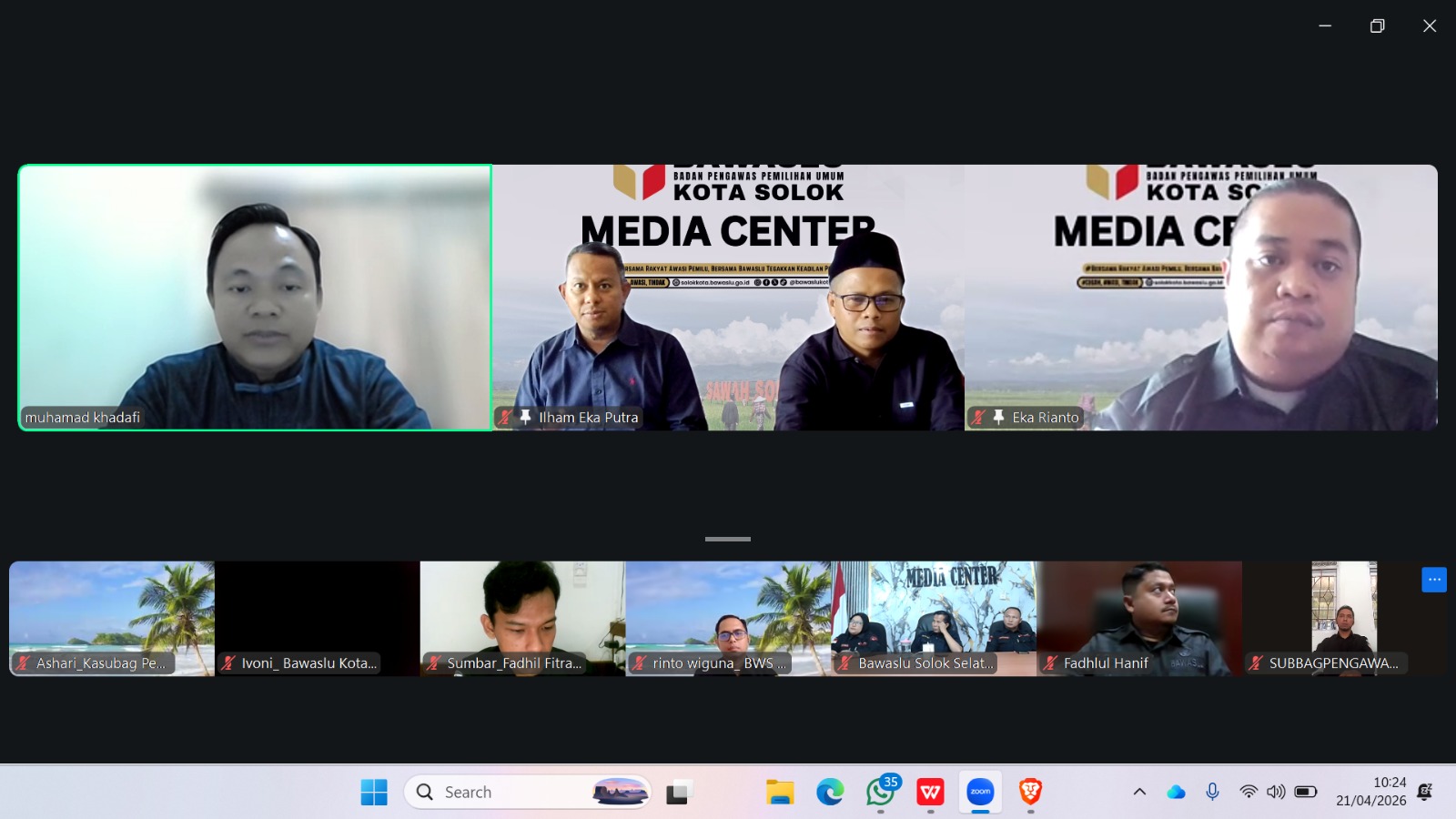Open WPS Office from the taskbar
The height and width of the screenshot is (819, 1456).
[929, 792]
